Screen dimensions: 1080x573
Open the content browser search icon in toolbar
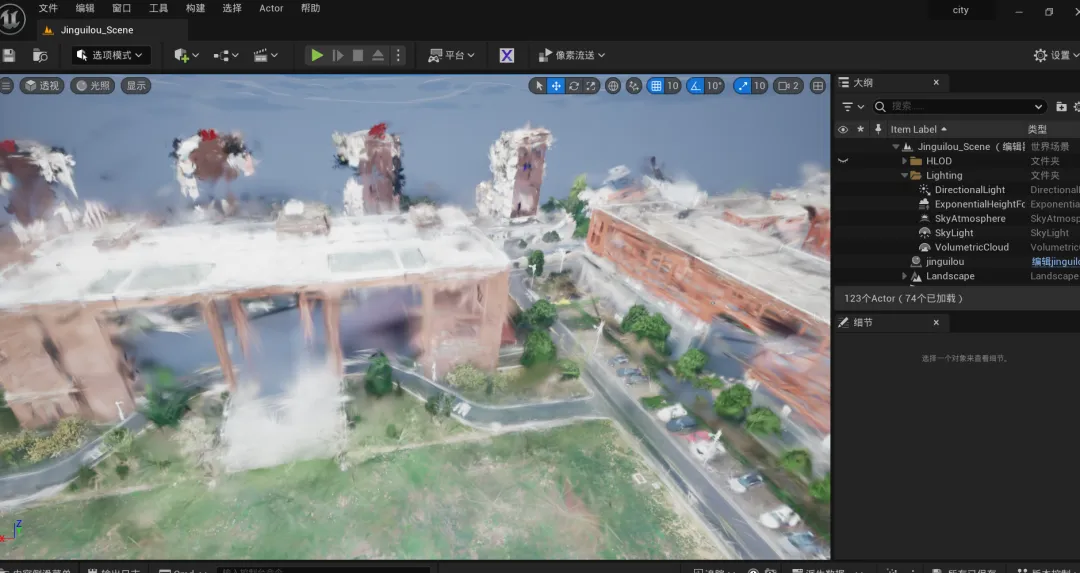(x=40, y=55)
